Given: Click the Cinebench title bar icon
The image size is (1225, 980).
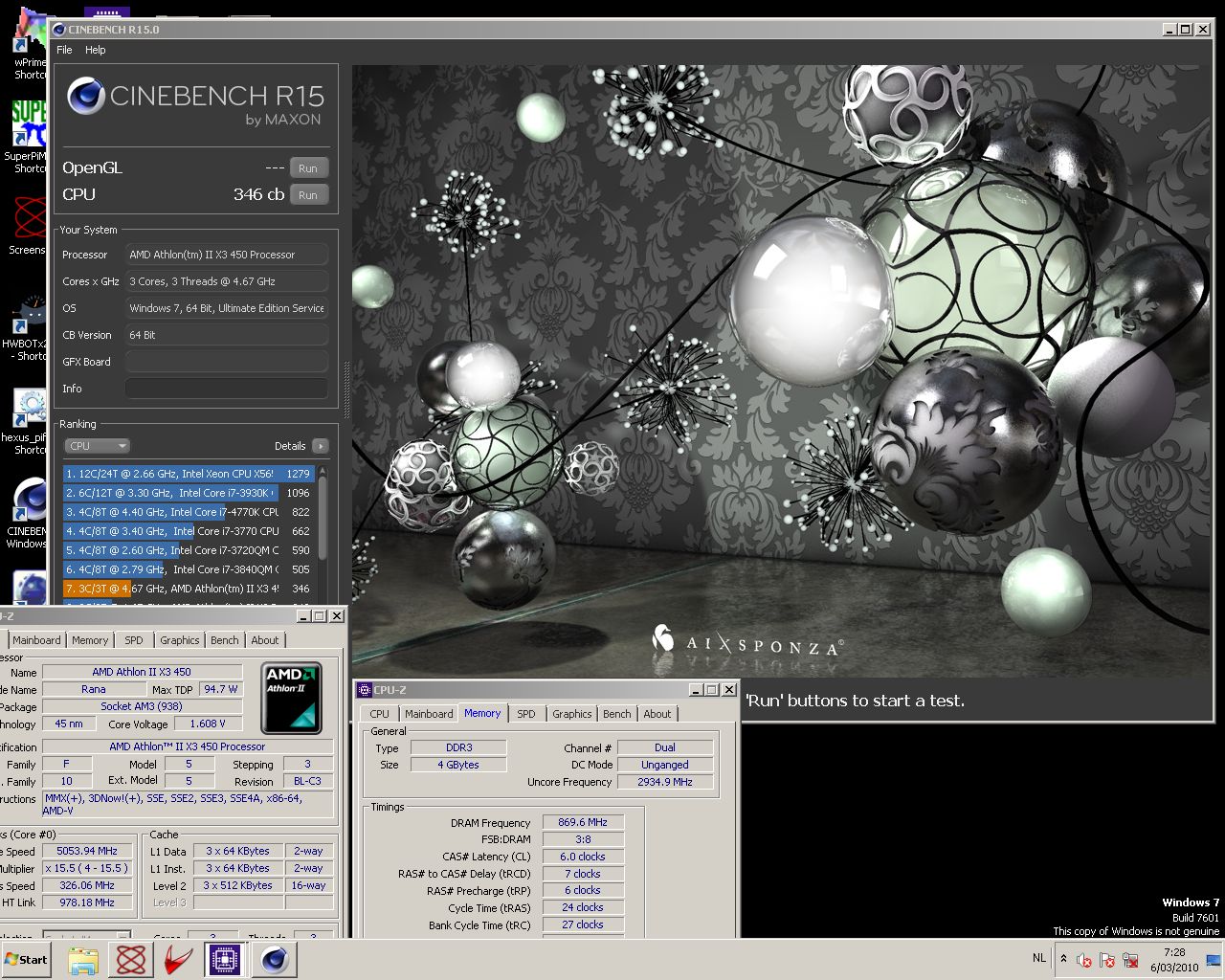Looking at the screenshot, I should [59, 30].
